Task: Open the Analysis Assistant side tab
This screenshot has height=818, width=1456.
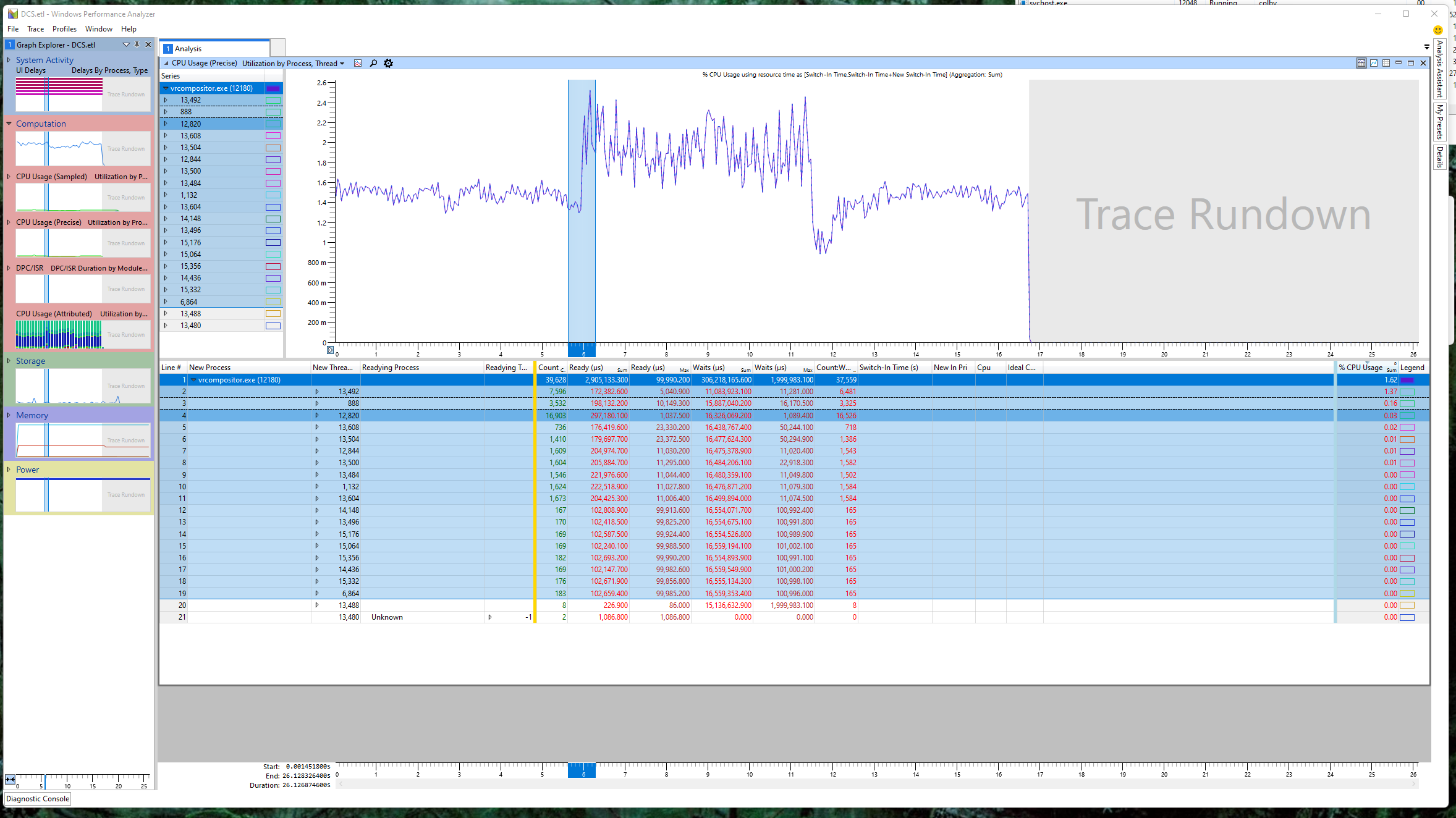Action: [x=1439, y=69]
